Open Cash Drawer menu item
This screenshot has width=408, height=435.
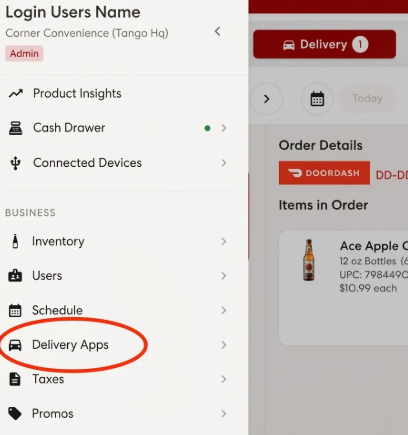(x=118, y=128)
